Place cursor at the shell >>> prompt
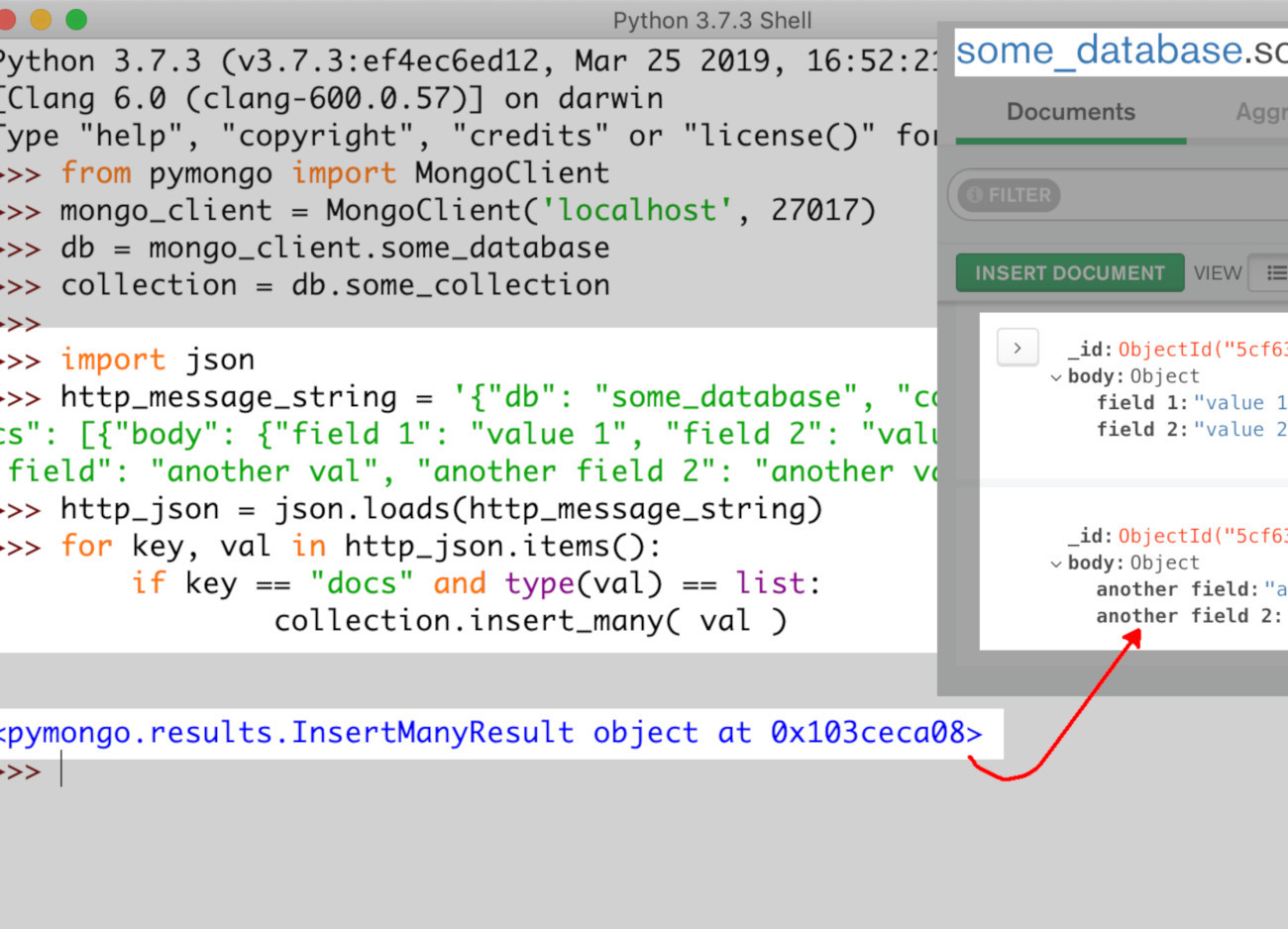1288x929 pixels. [x=59, y=771]
